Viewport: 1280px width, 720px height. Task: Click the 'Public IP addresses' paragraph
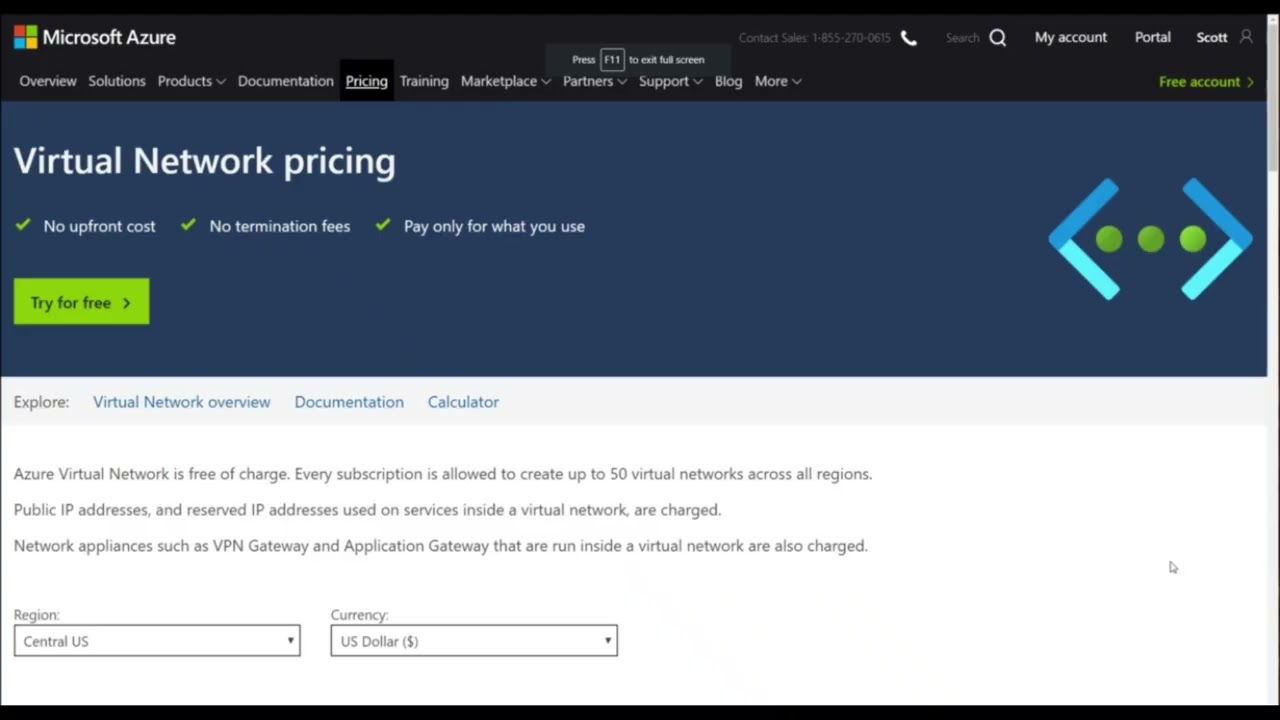367,510
